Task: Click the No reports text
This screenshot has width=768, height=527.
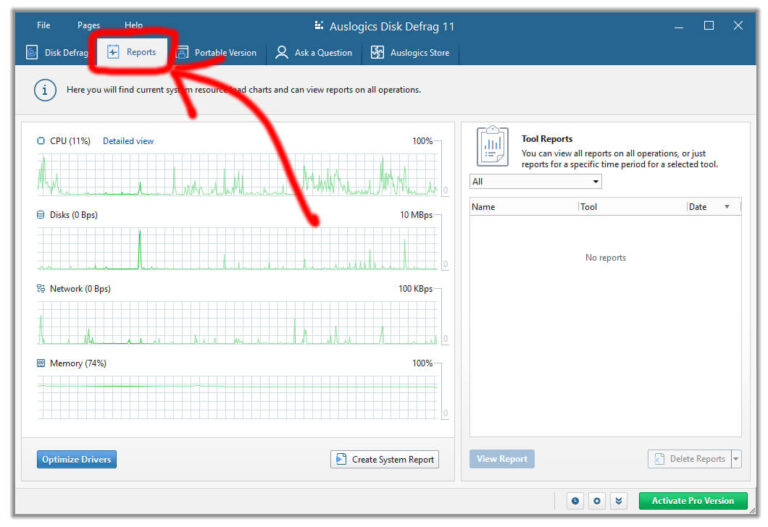Action: point(605,258)
